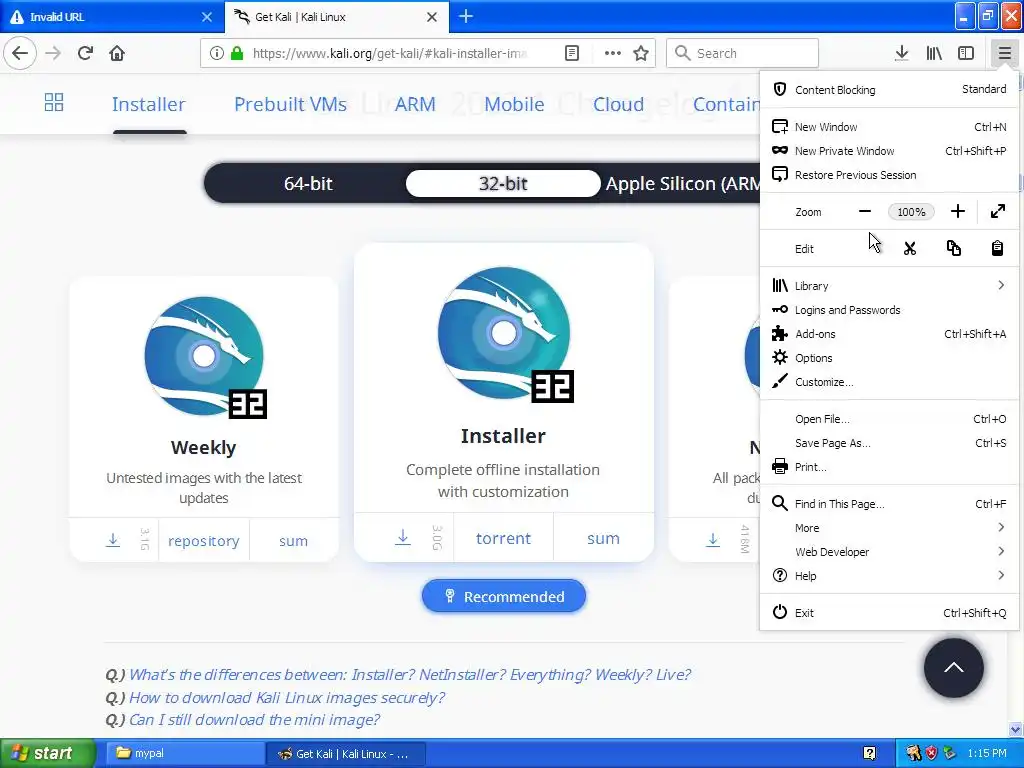Zoom out with the minus button
Screen dimensions: 1024x768
pyautogui.click(x=865, y=211)
